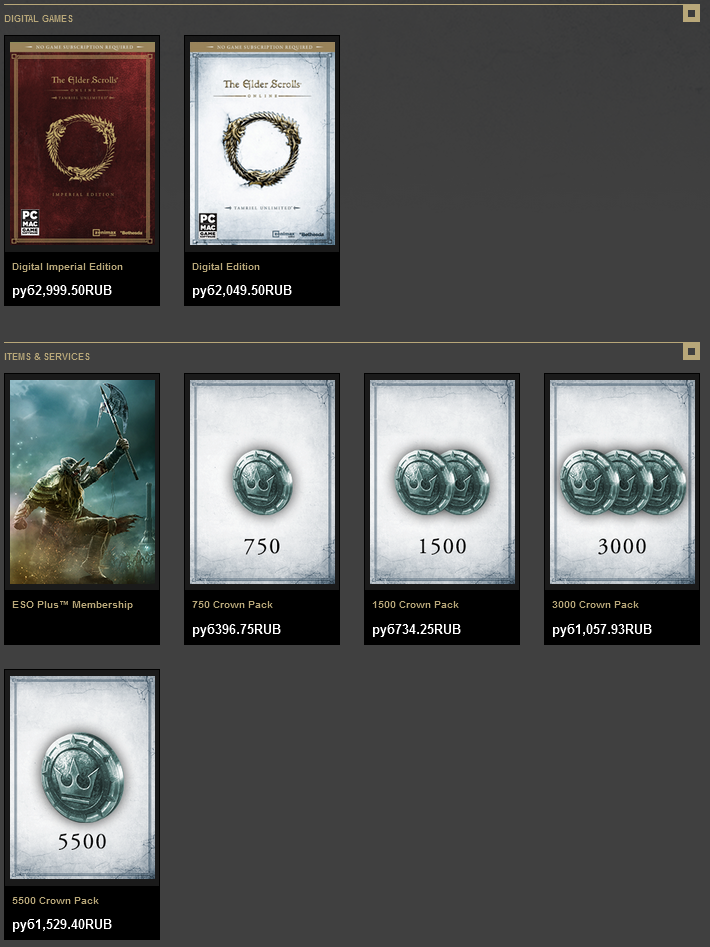Viewport: 710px width, 947px height.
Task: Collapse the Items & Services section
Action: 691,352
